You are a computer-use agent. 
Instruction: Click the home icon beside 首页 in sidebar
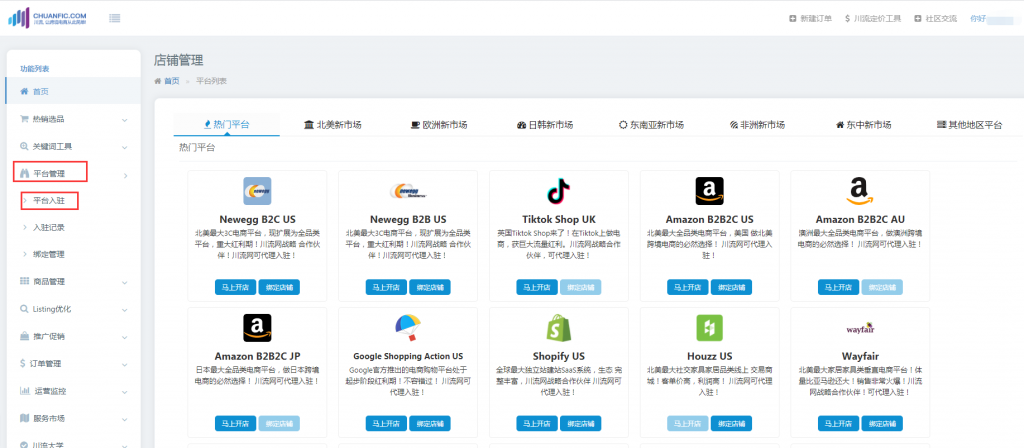click(x=24, y=91)
